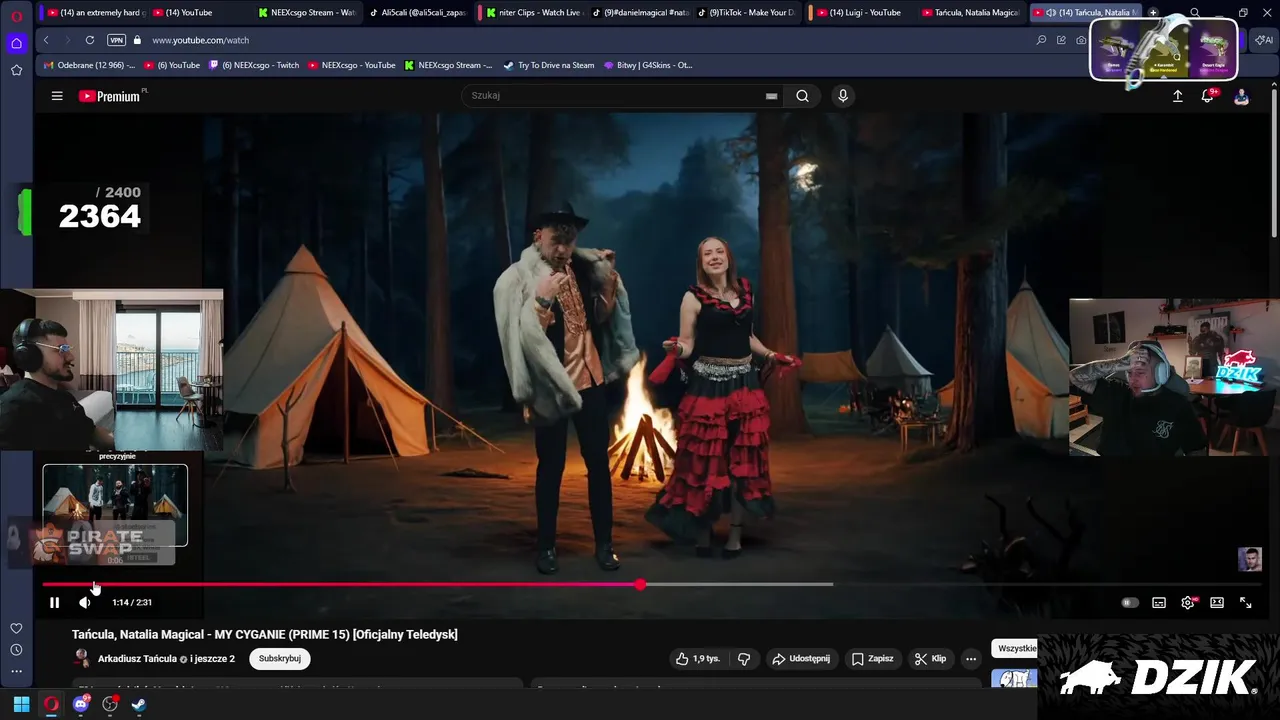Open bookmarks star in Opera sidebar
Screen dimensions: 1280x720
point(16,70)
